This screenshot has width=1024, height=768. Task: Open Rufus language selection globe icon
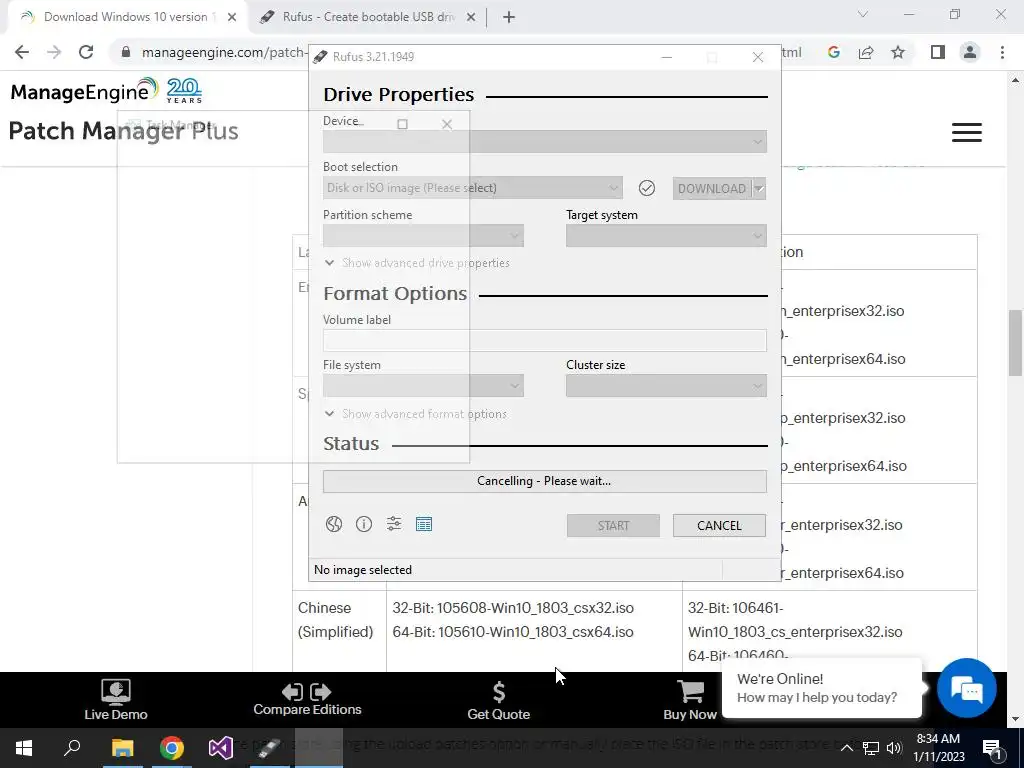[334, 524]
